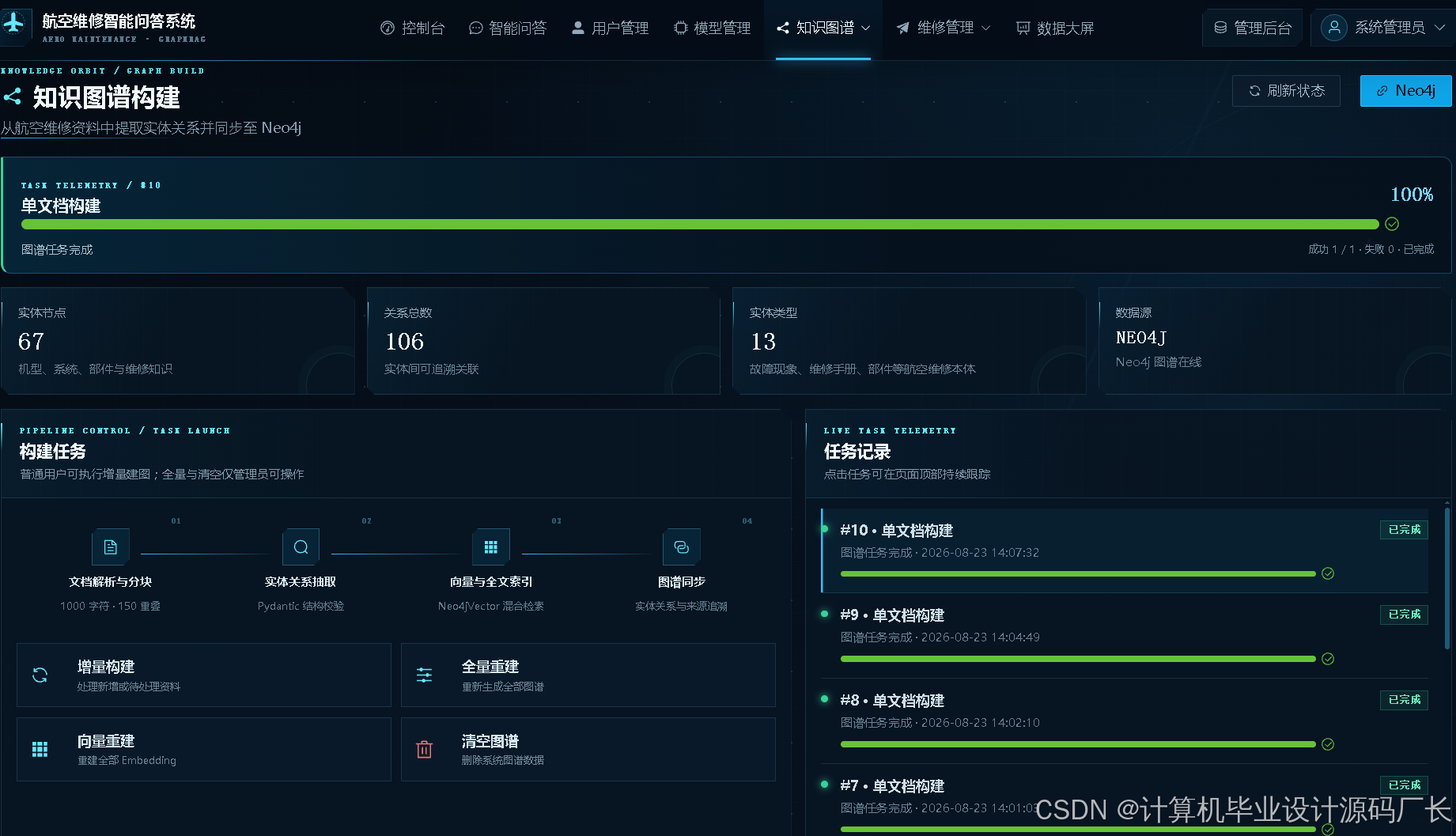Open 模型管理 in the navigation bar
The width and height of the screenshot is (1456, 836).
pos(712,28)
